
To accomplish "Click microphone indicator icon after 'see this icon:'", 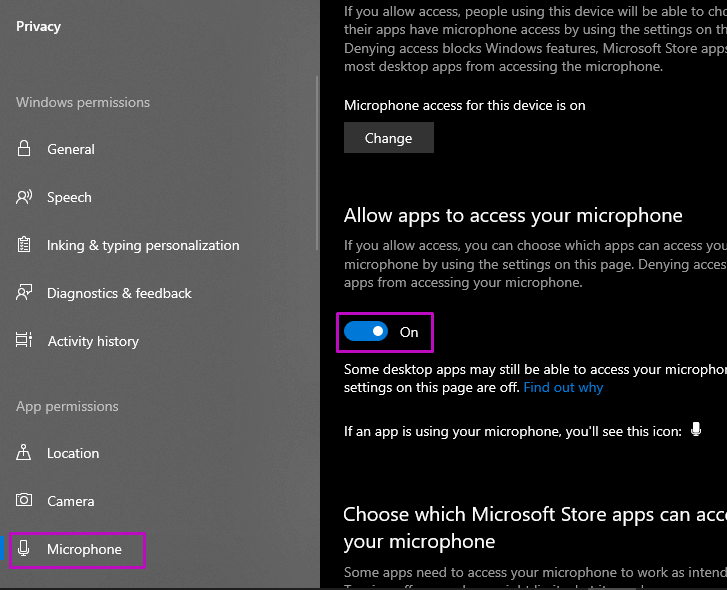I will 696,430.
